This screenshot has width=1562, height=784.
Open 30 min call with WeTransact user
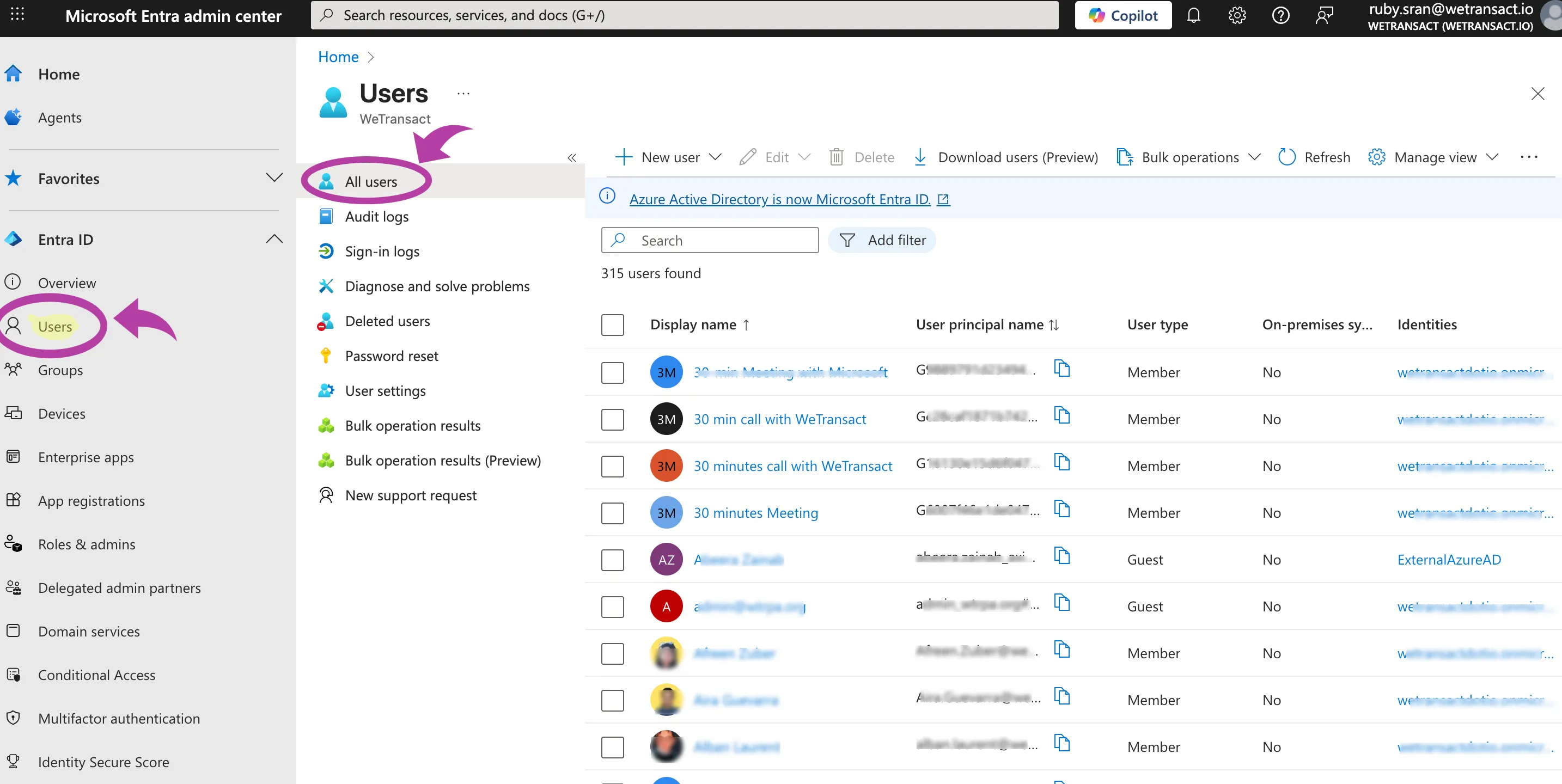coord(780,420)
